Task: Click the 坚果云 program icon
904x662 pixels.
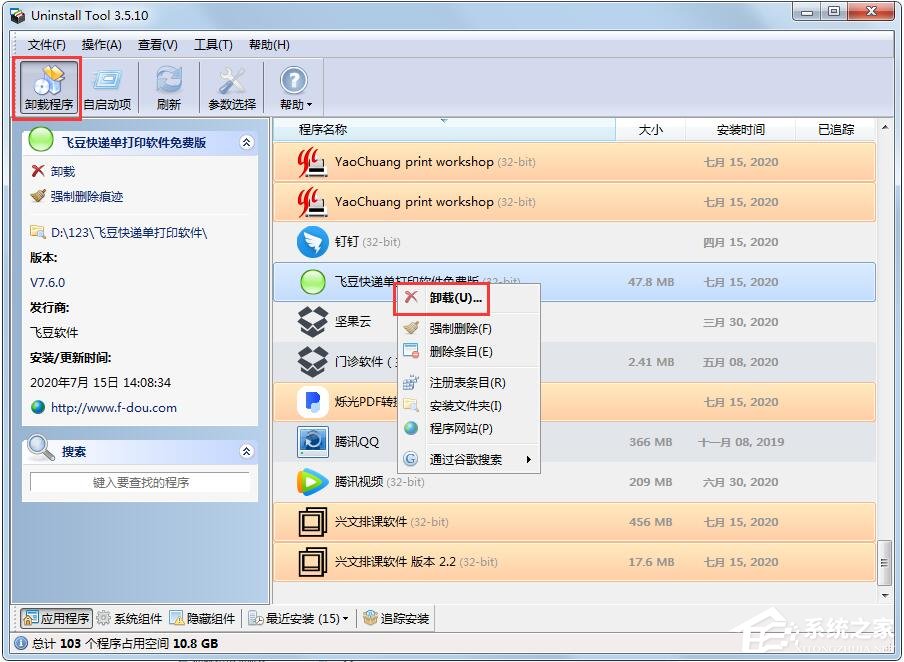Action: click(x=312, y=321)
